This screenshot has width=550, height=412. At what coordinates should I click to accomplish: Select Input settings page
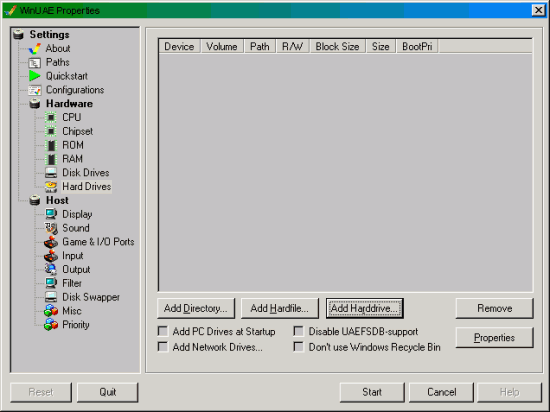click(73, 256)
